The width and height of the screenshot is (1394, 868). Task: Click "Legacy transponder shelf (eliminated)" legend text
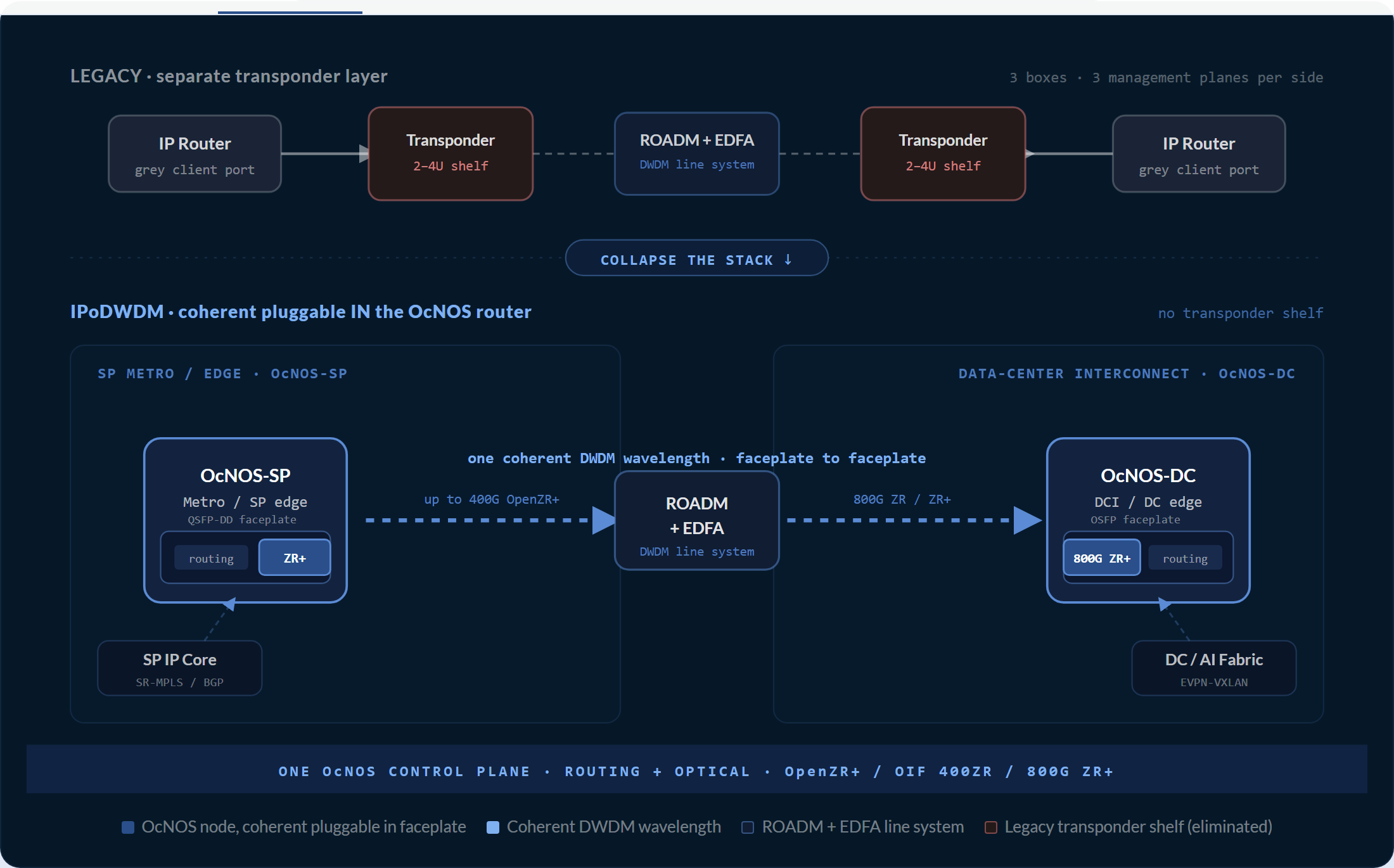click(1139, 827)
